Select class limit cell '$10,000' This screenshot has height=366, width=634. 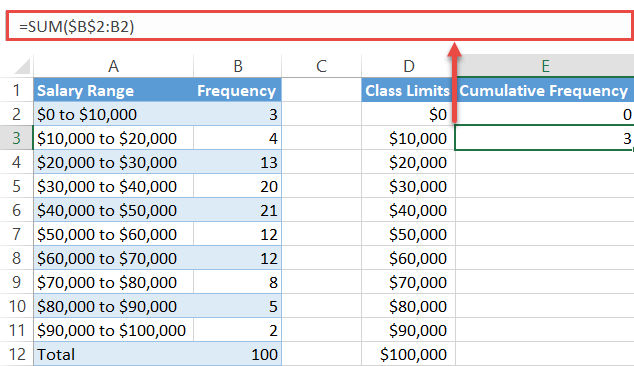[408, 138]
